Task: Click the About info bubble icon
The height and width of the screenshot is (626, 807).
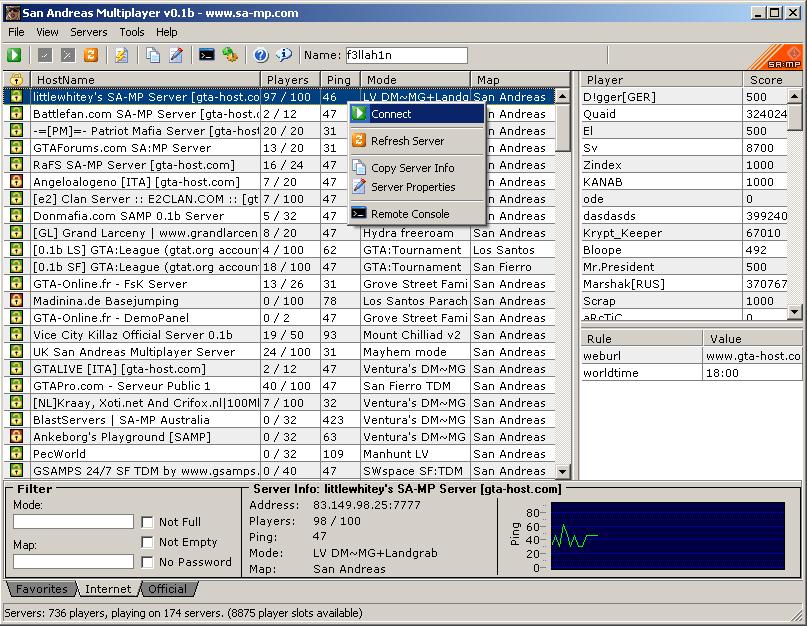Action: [284, 55]
